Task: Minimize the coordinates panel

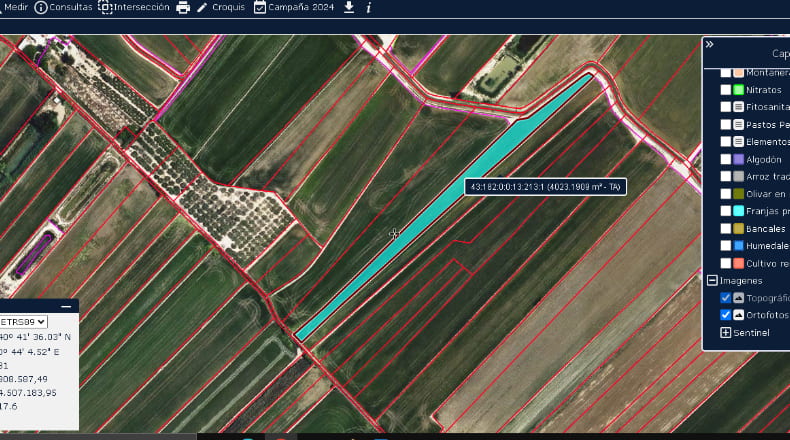Action: (x=66, y=306)
